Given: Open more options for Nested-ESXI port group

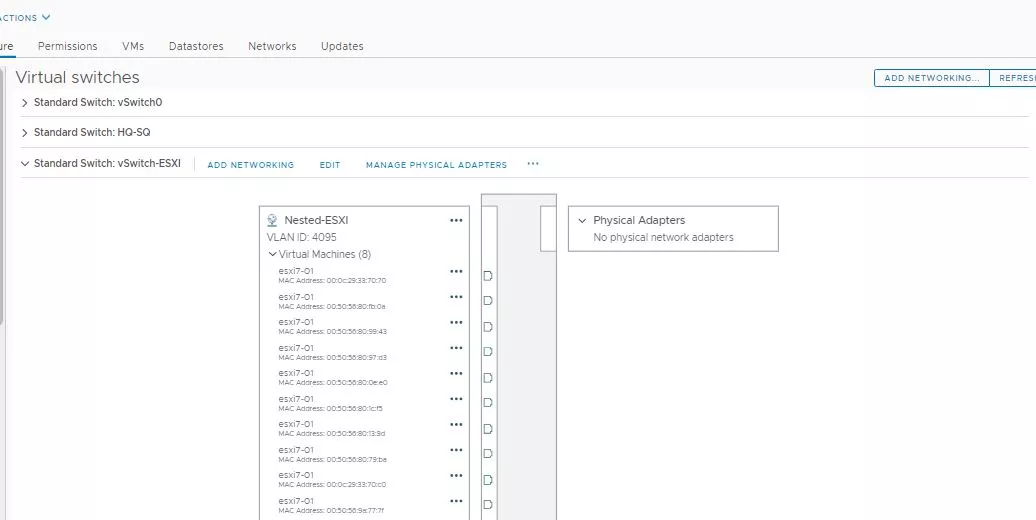Looking at the screenshot, I should pos(456,221).
